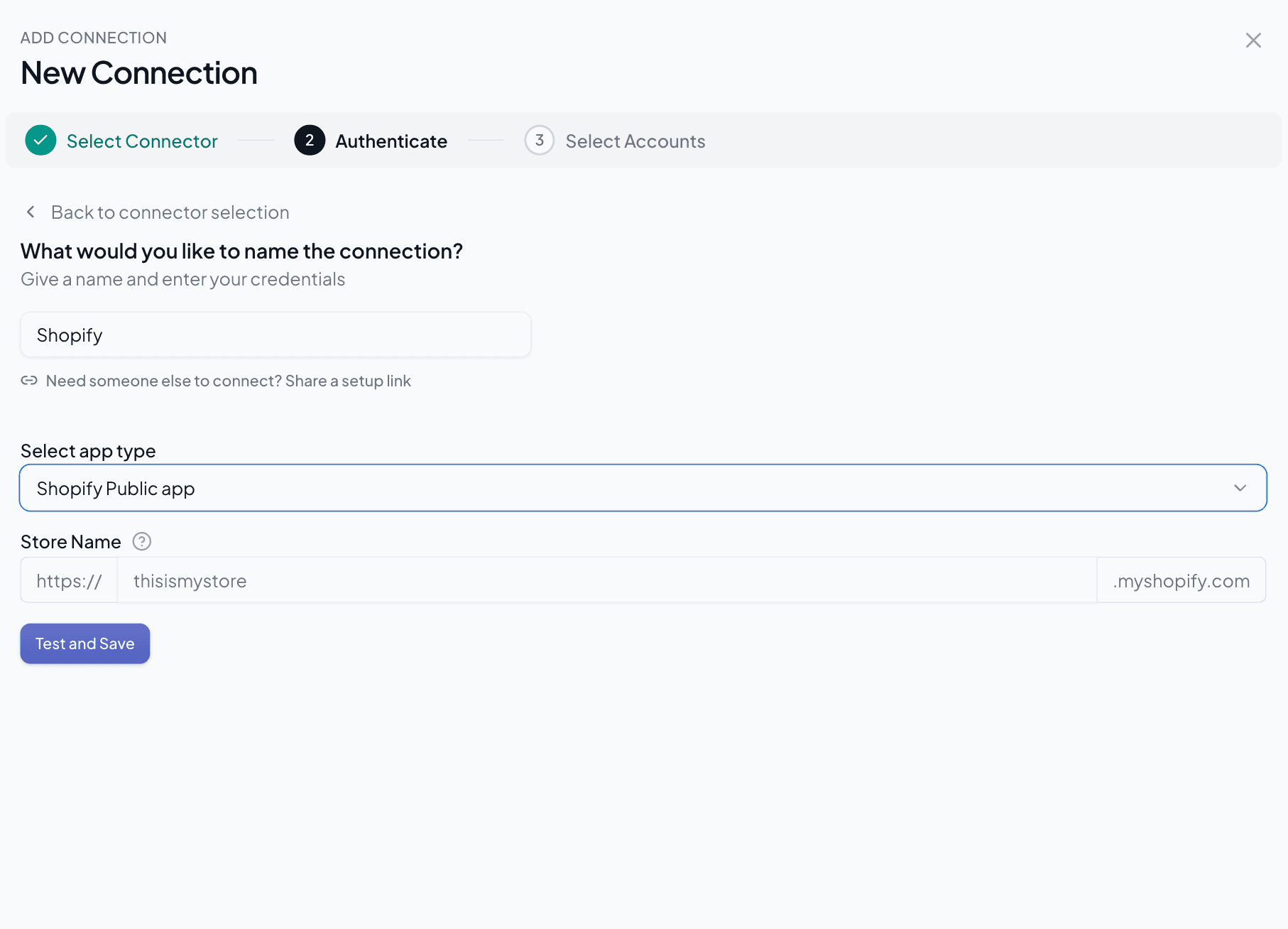This screenshot has height=929, width=1288.
Task: Close the New Connection dialog
Action: [1253, 40]
